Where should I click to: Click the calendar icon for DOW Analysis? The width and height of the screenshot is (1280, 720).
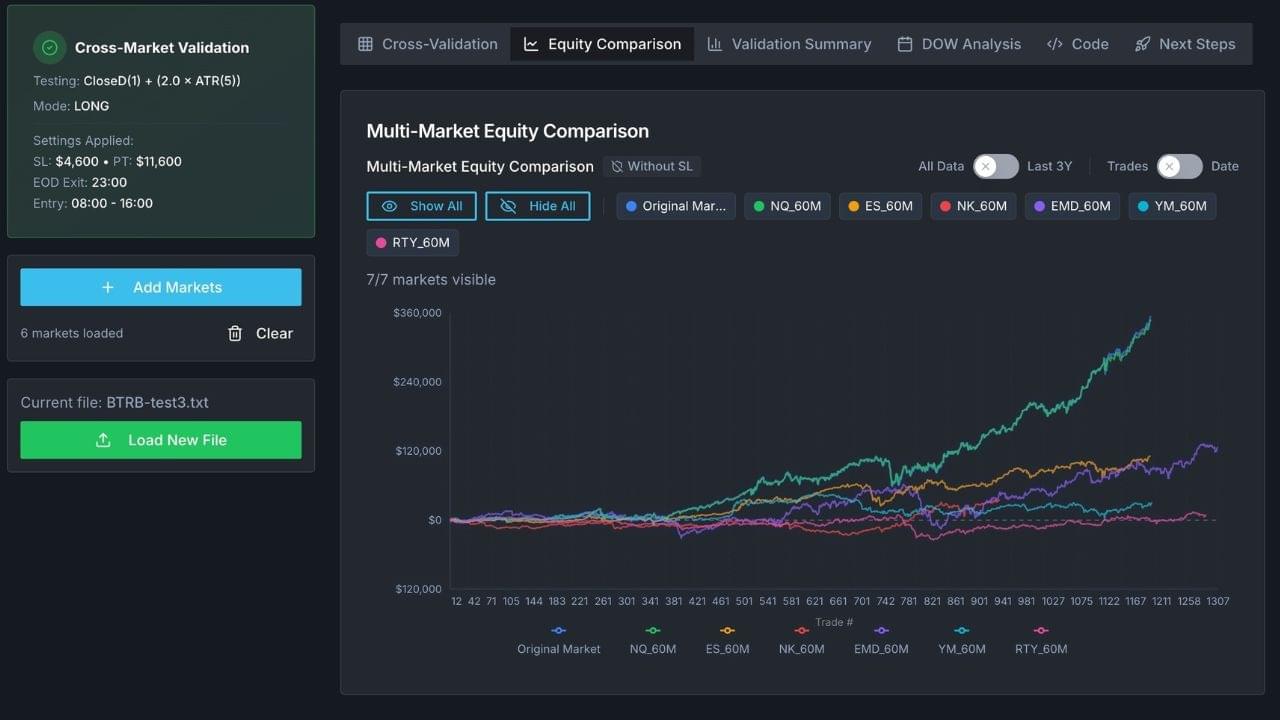[x=905, y=44]
